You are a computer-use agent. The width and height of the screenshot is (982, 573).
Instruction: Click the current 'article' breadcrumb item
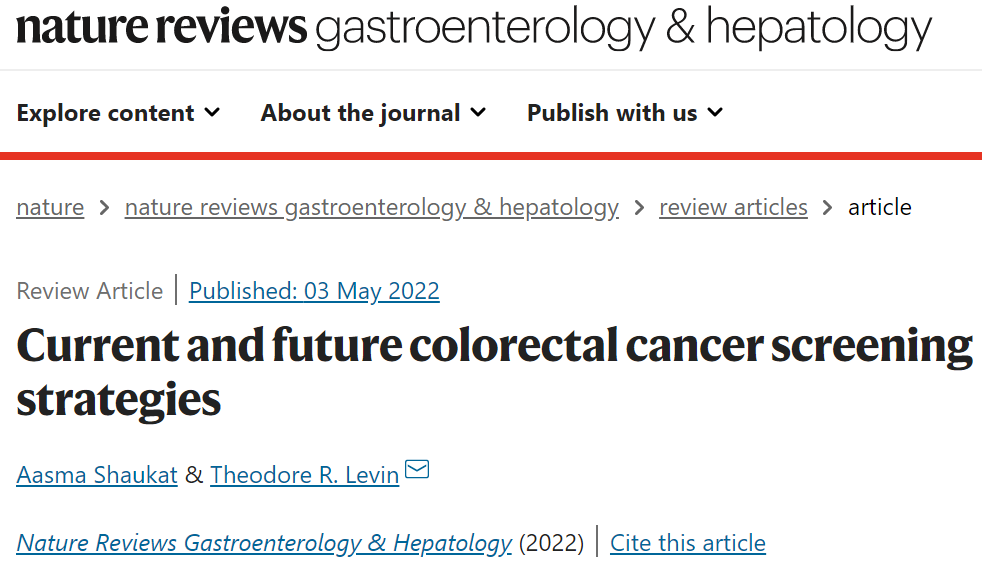[879, 208]
